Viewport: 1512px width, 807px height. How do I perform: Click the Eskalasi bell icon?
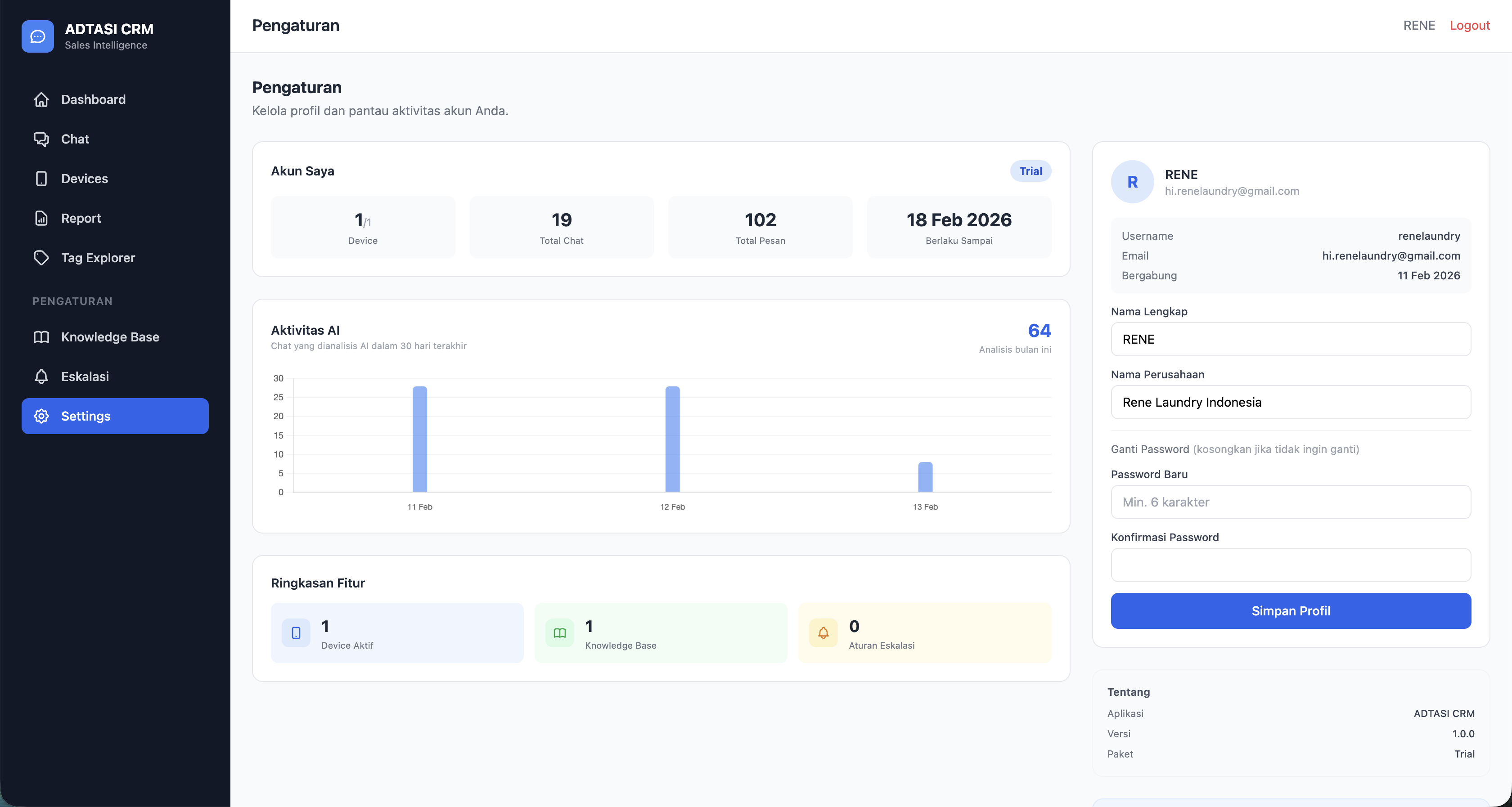(41, 376)
